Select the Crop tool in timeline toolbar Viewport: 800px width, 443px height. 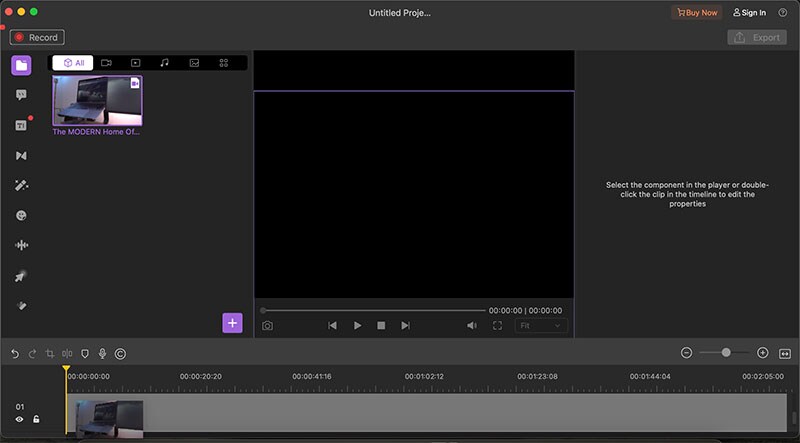49,354
